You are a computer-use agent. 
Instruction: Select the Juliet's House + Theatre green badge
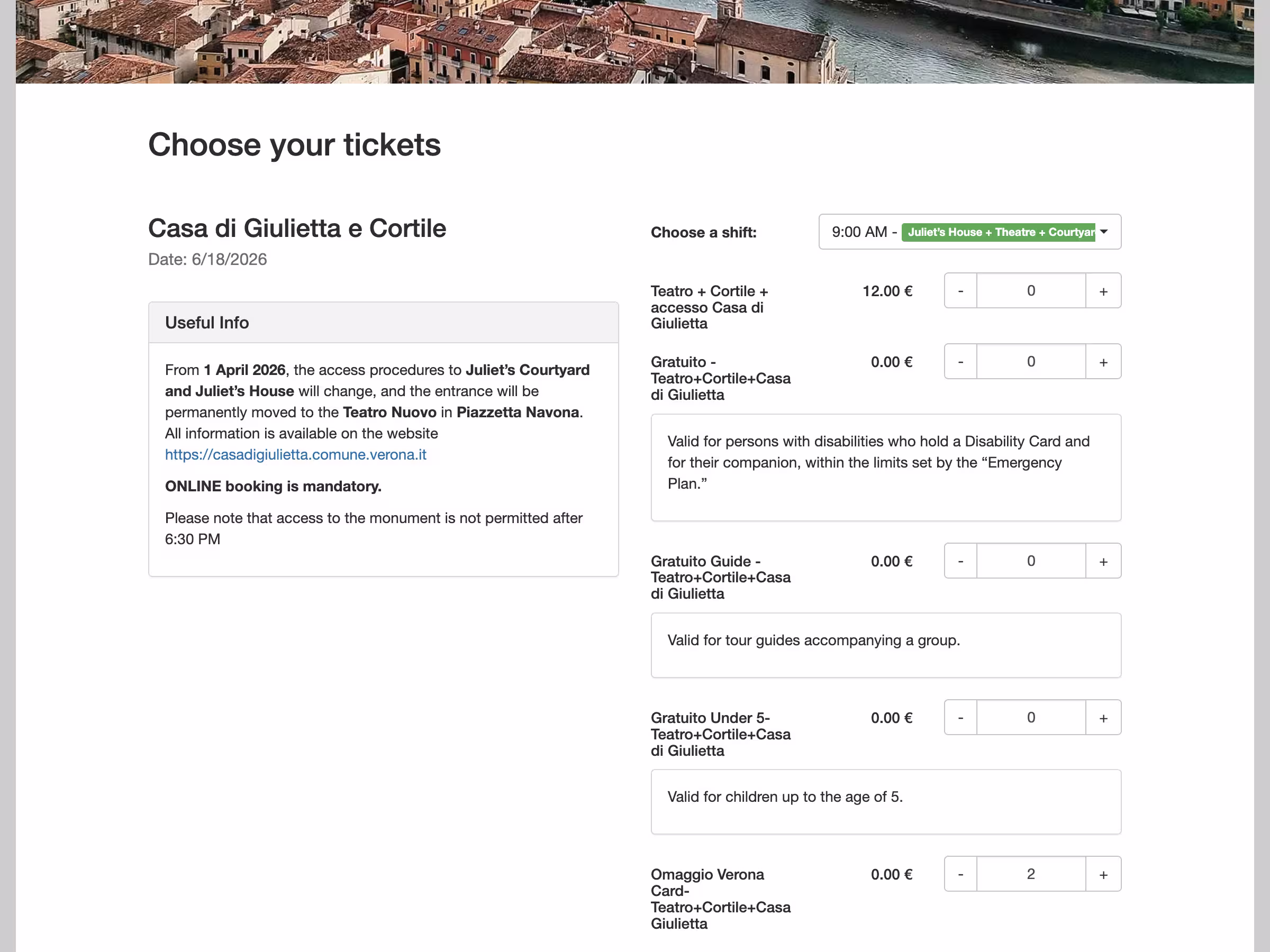[x=999, y=232]
